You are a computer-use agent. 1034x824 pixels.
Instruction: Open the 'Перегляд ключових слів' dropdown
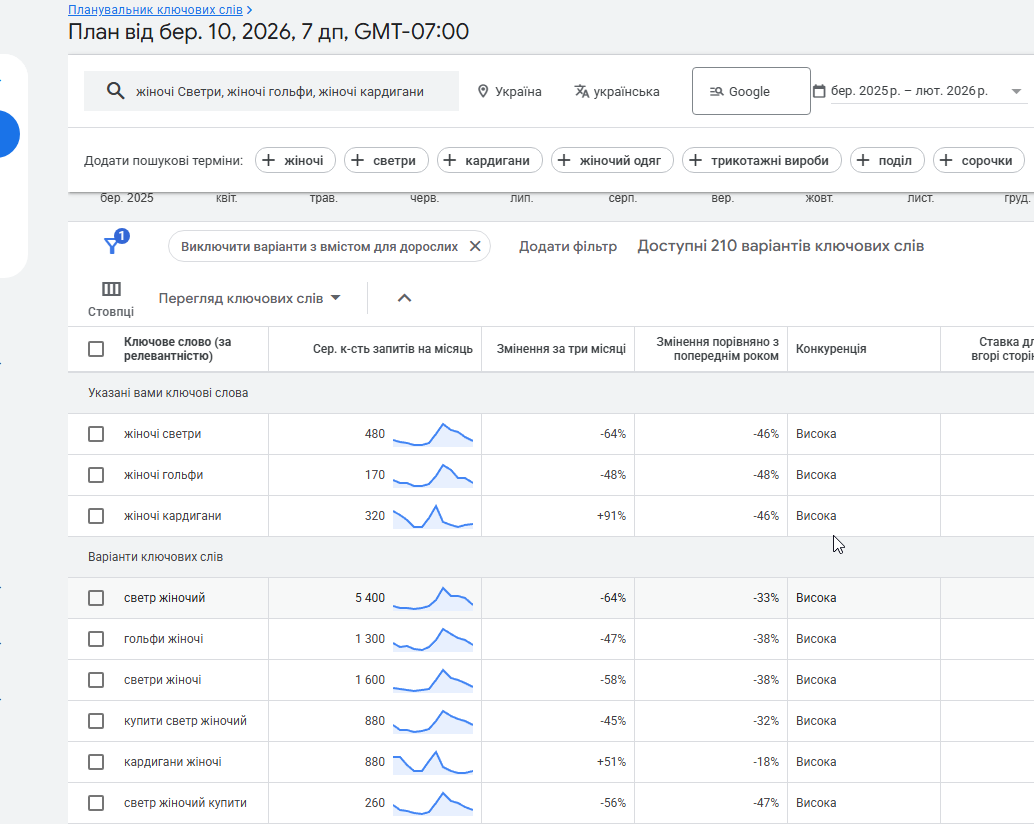pos(250,298)
